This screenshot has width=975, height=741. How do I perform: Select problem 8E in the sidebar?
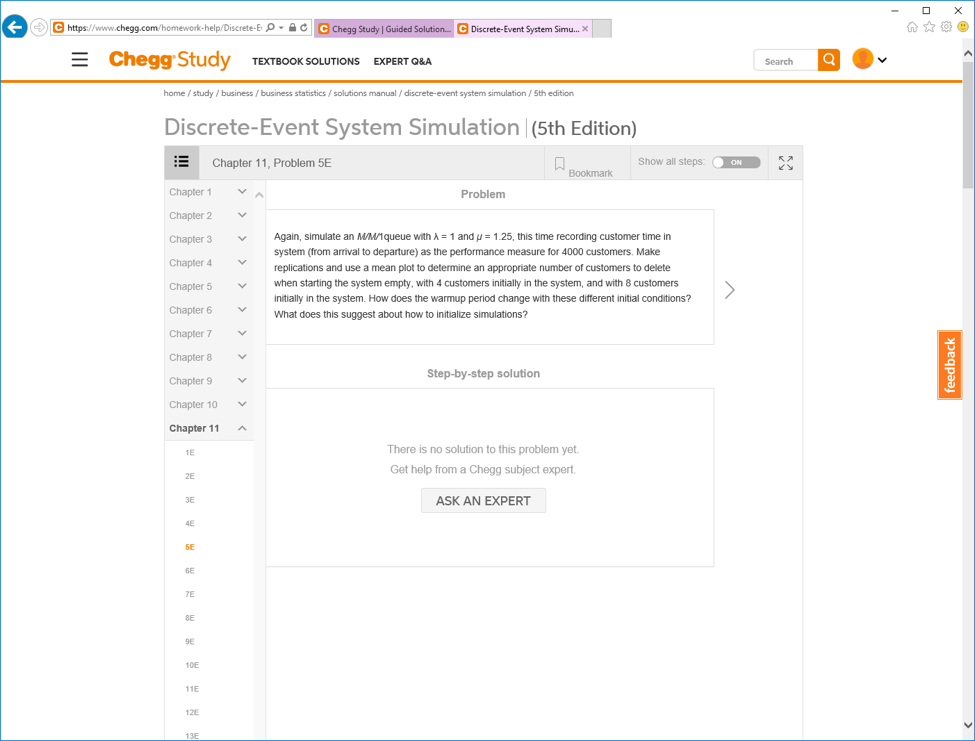tap(189, 617)
